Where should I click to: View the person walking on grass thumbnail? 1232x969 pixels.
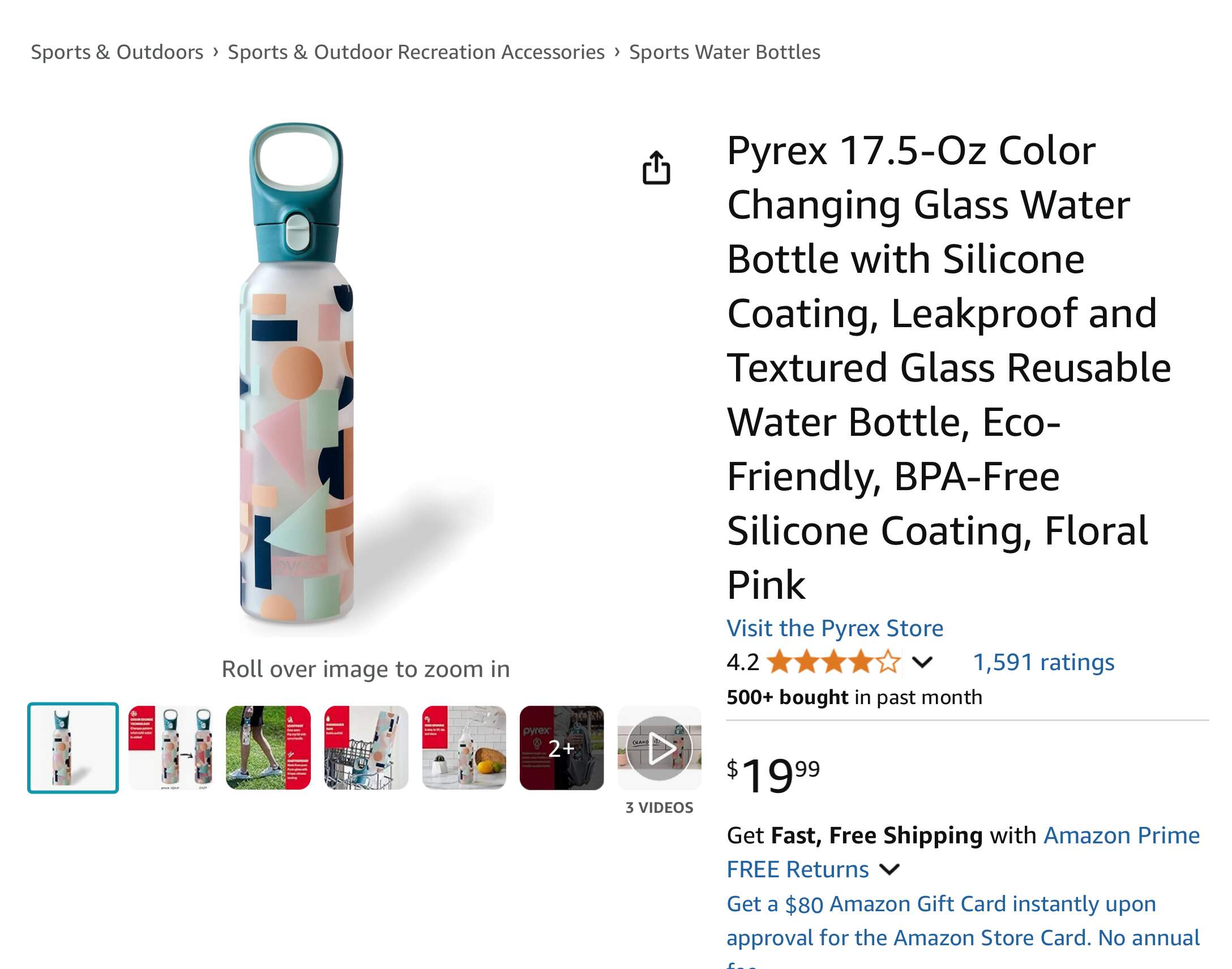pos(268,748)
